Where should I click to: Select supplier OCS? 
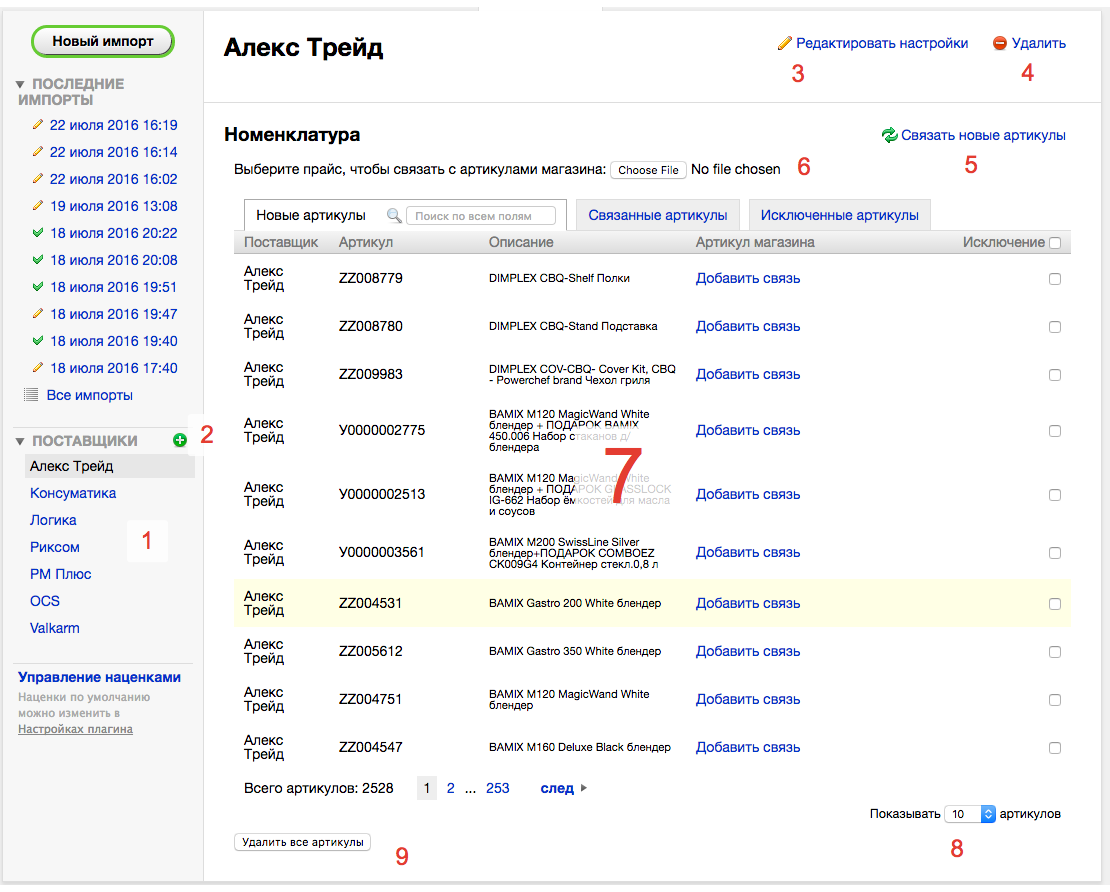tap(45, 601)
